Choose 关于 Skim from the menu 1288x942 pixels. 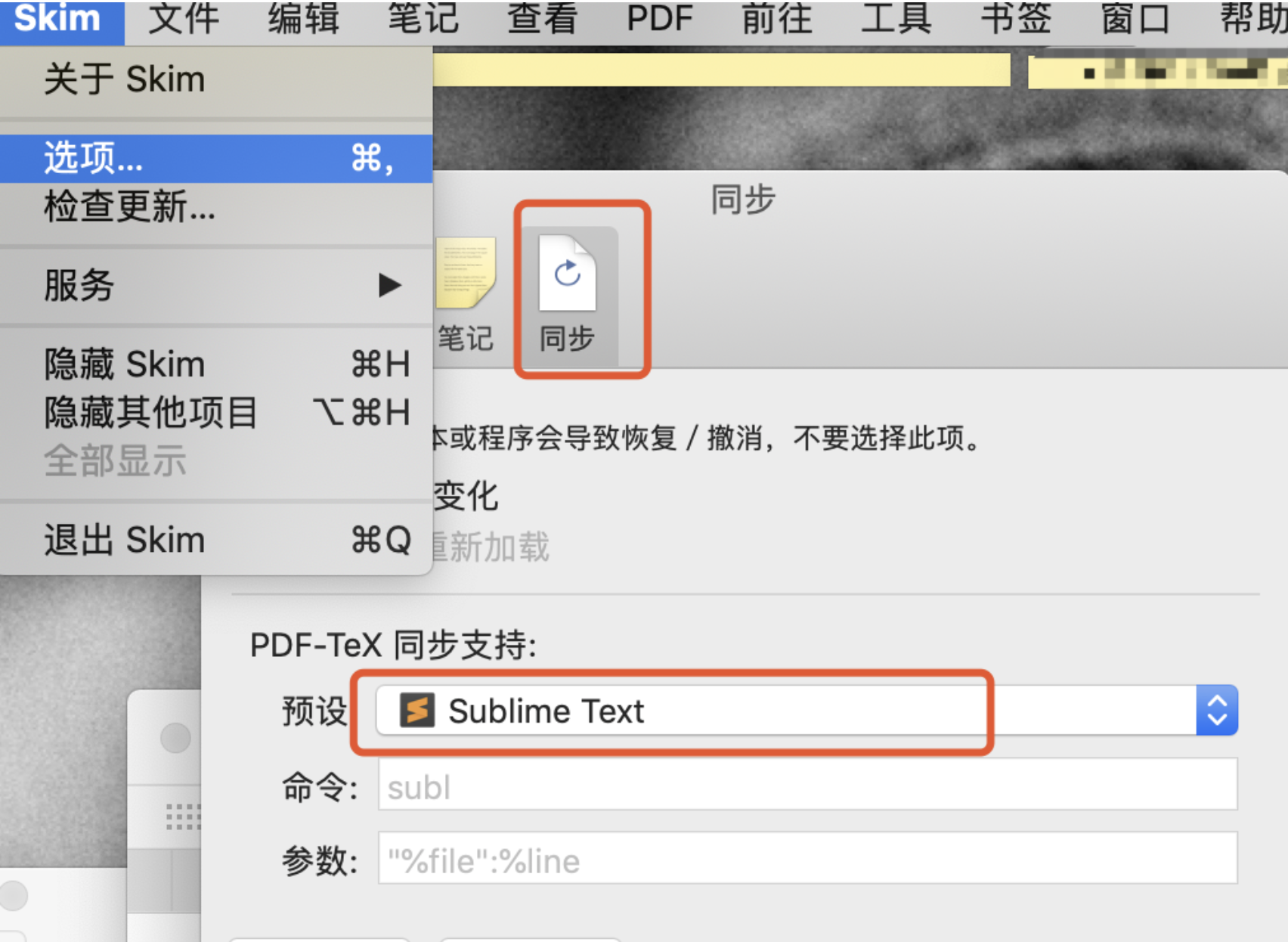point(216,79)
